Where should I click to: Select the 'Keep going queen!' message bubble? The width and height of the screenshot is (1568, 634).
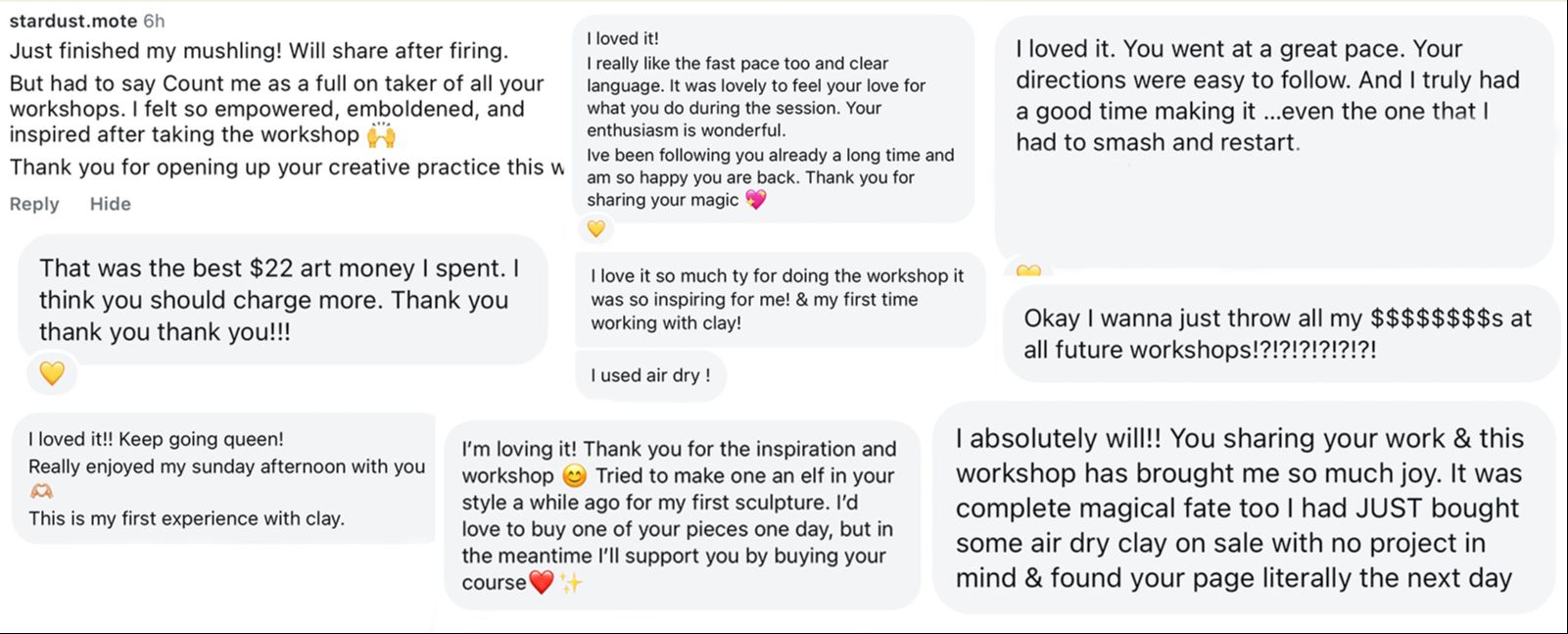click(223, 478)
